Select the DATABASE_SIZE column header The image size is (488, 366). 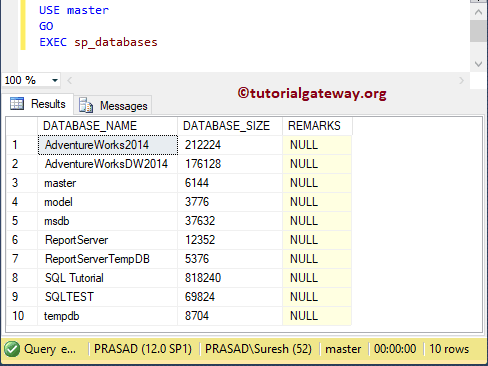230,126
